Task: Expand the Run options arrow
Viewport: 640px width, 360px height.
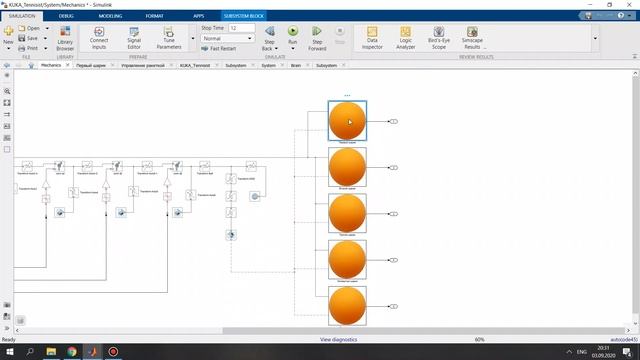Action: coord(293,49)
